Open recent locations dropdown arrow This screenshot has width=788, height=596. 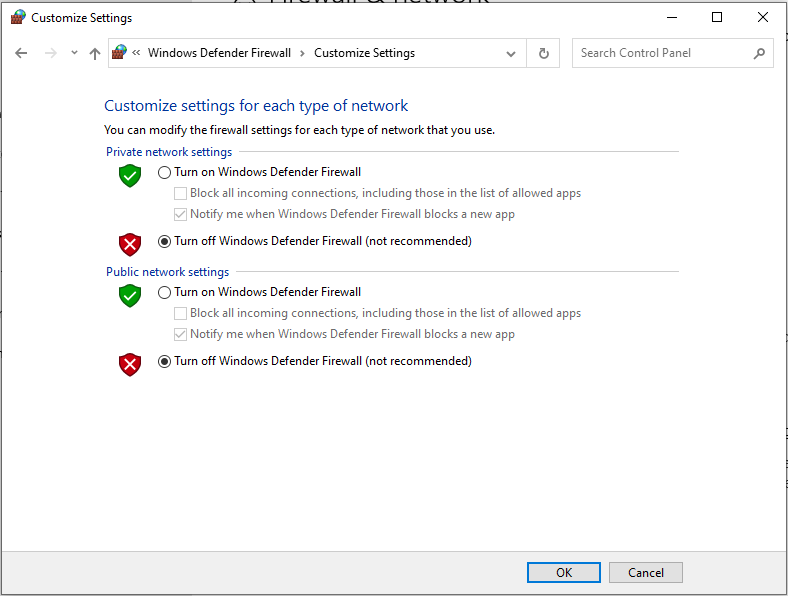[74, 53]
